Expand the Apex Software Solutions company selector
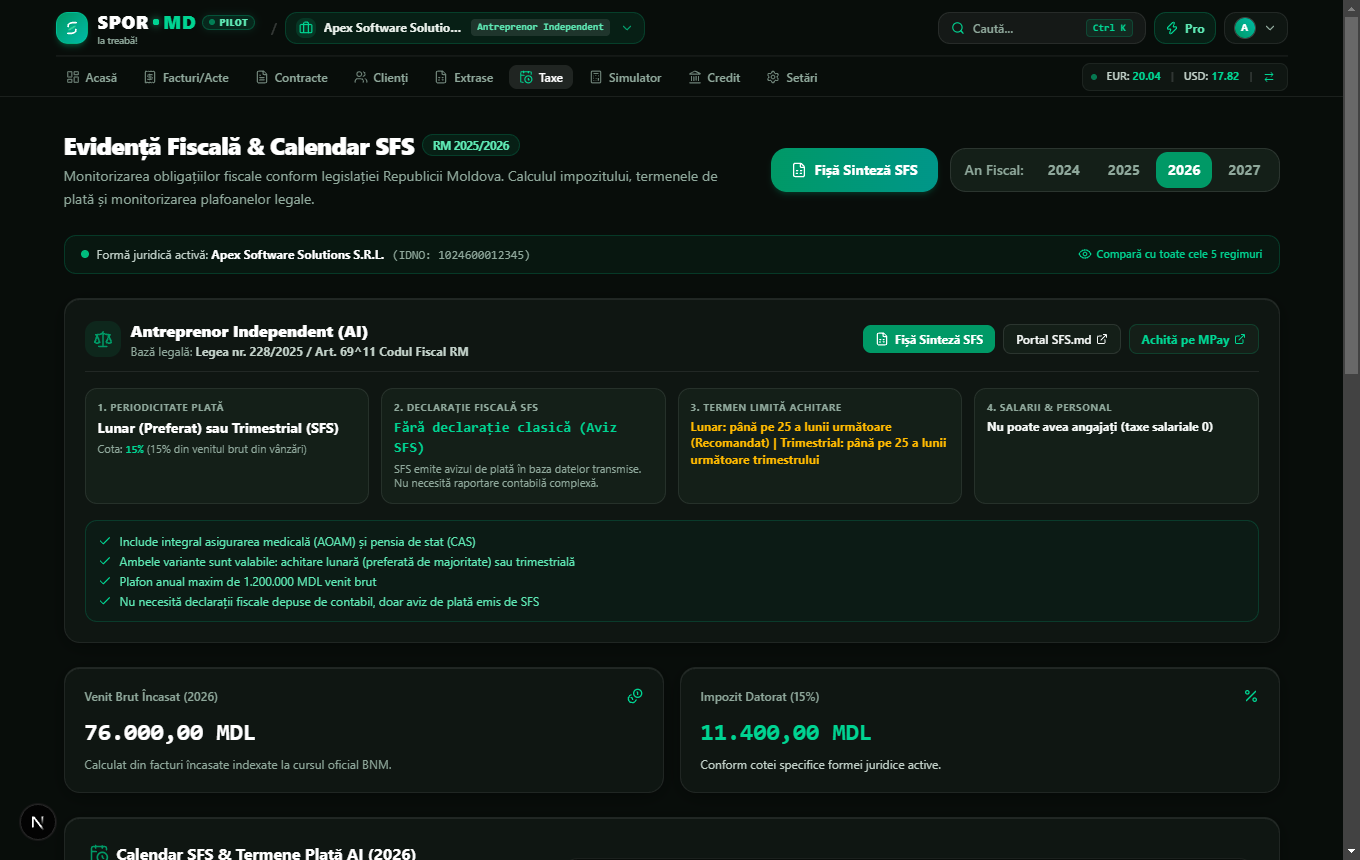1360x860 pixels. (x=465, y=28)
